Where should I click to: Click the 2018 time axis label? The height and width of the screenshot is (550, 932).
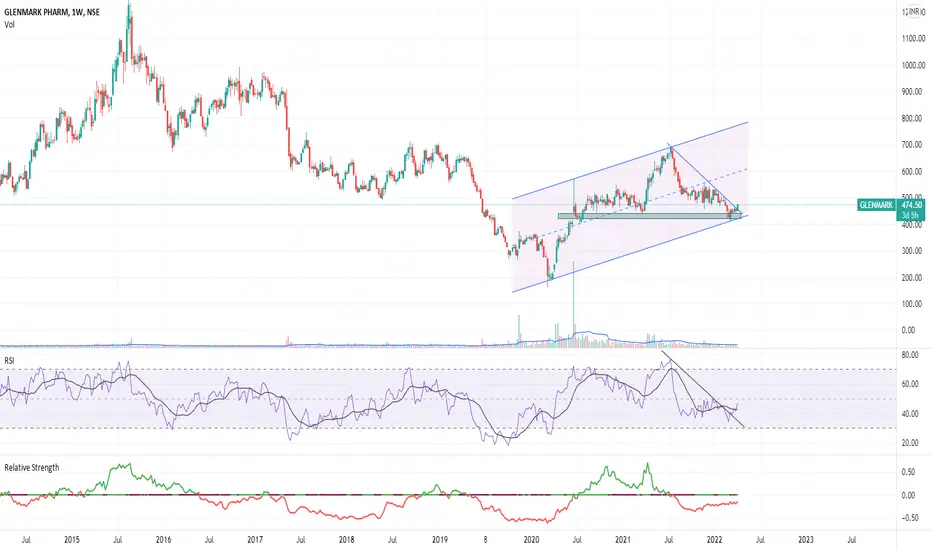coord(347,540)
